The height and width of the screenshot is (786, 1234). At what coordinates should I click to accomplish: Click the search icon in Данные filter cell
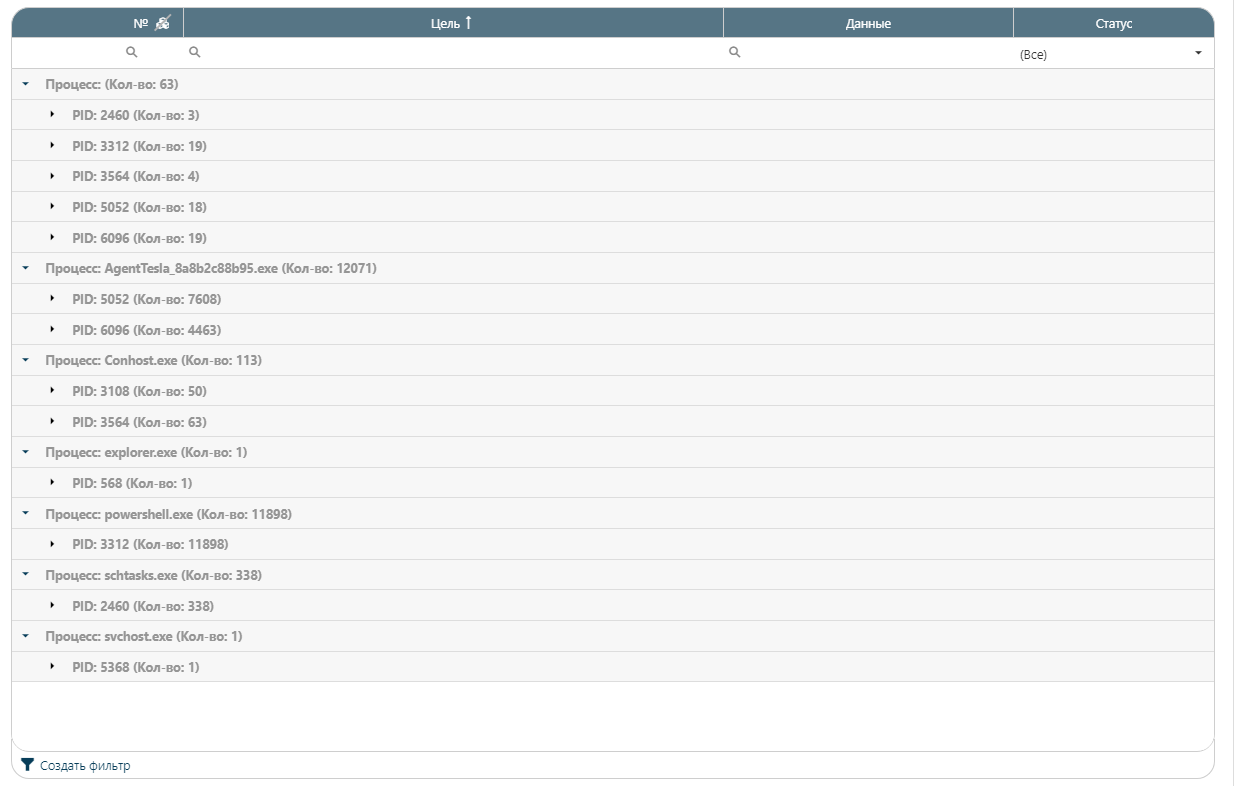[734, 52]
